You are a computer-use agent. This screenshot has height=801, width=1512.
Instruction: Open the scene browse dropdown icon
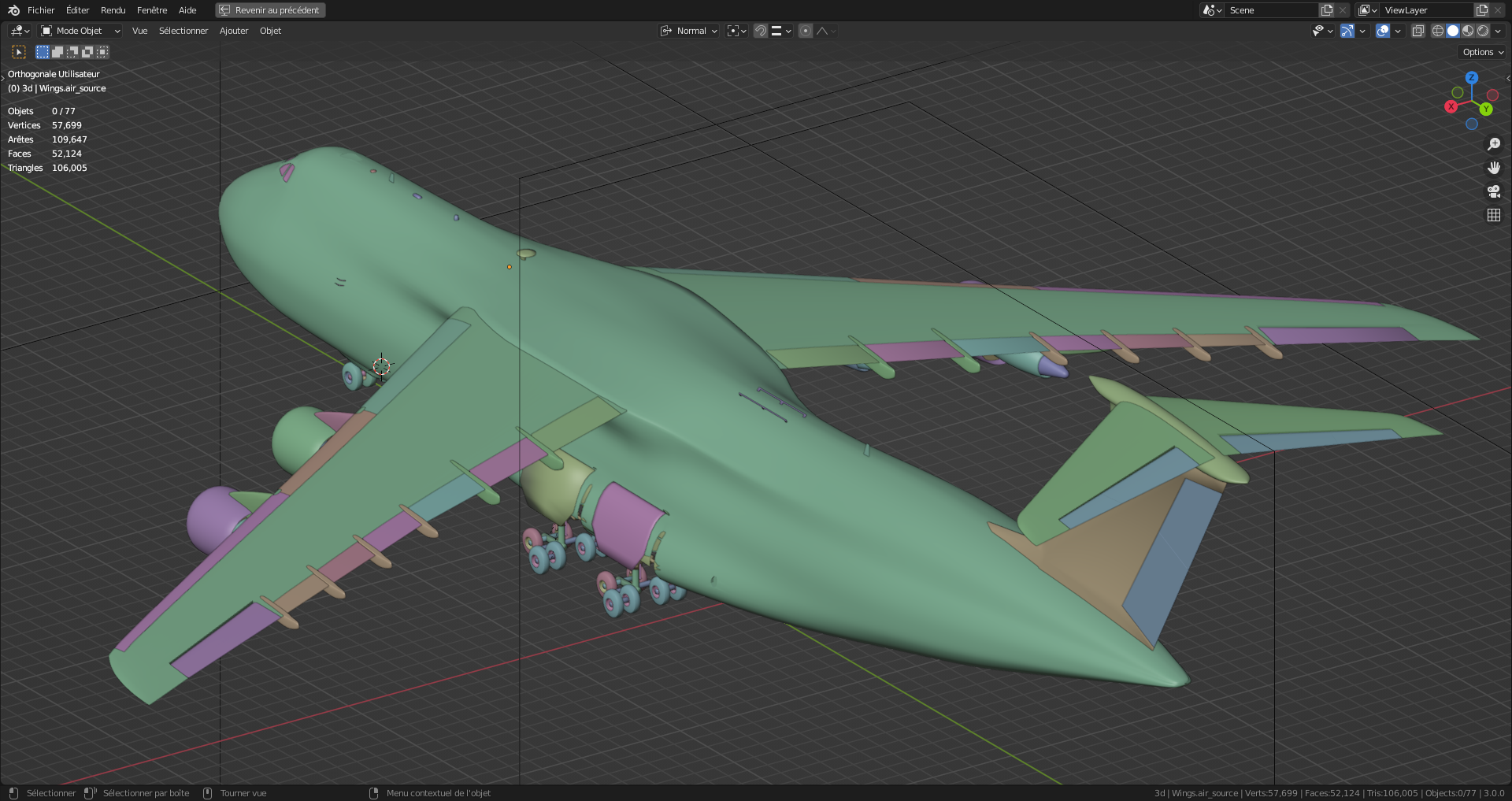click(x=1212, y=10)
